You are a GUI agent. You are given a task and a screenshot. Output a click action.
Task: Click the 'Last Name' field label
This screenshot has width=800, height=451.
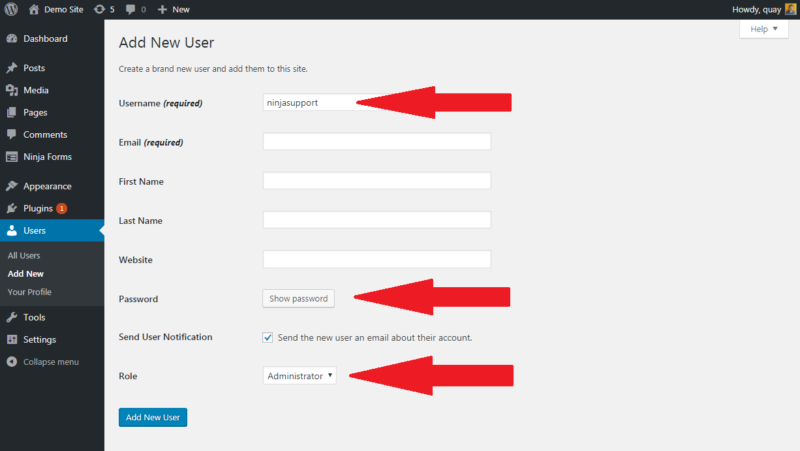pyautogui.click(x=140, y=221)
